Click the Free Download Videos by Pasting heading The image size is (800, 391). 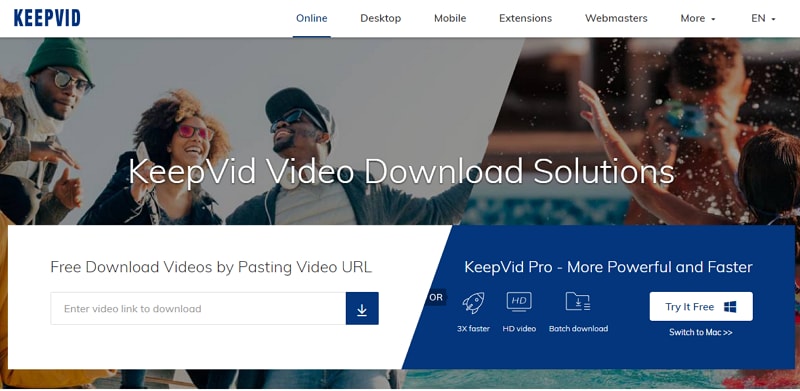(x=211, y=267)
